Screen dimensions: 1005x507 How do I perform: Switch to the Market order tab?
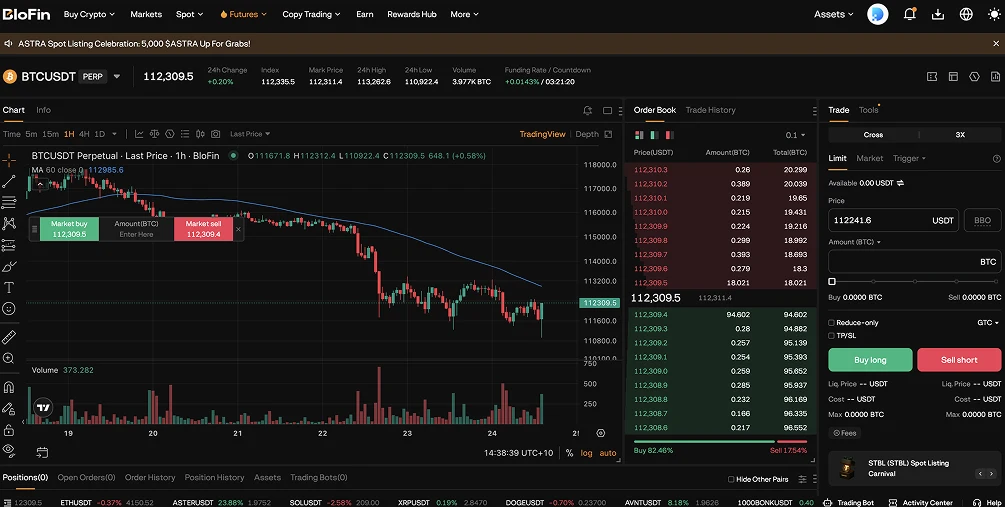(x=869, y=158)
